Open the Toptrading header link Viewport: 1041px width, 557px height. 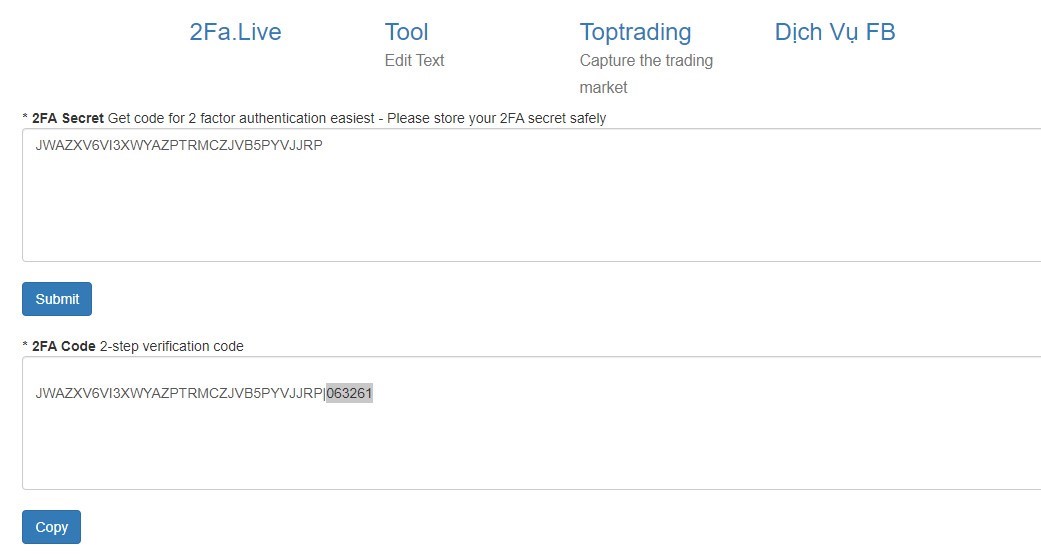tap(635, 32)
